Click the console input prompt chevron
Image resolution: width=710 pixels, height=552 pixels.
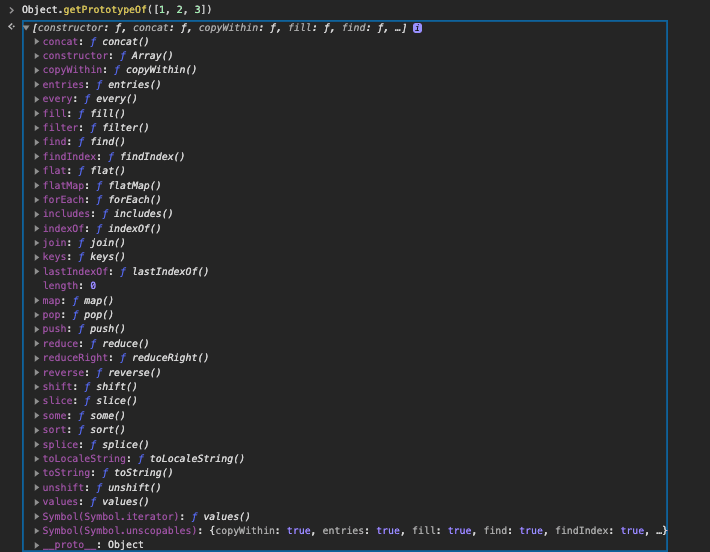[x=11, y=10]
